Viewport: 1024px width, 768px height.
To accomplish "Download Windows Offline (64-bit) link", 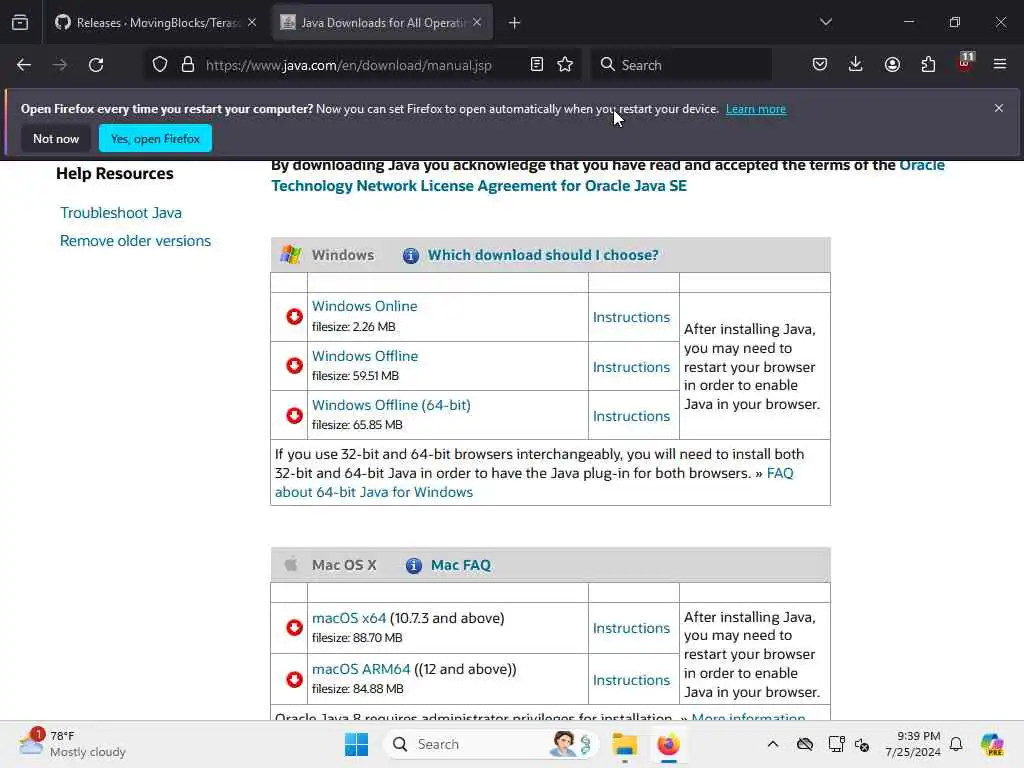I will 391,405.
